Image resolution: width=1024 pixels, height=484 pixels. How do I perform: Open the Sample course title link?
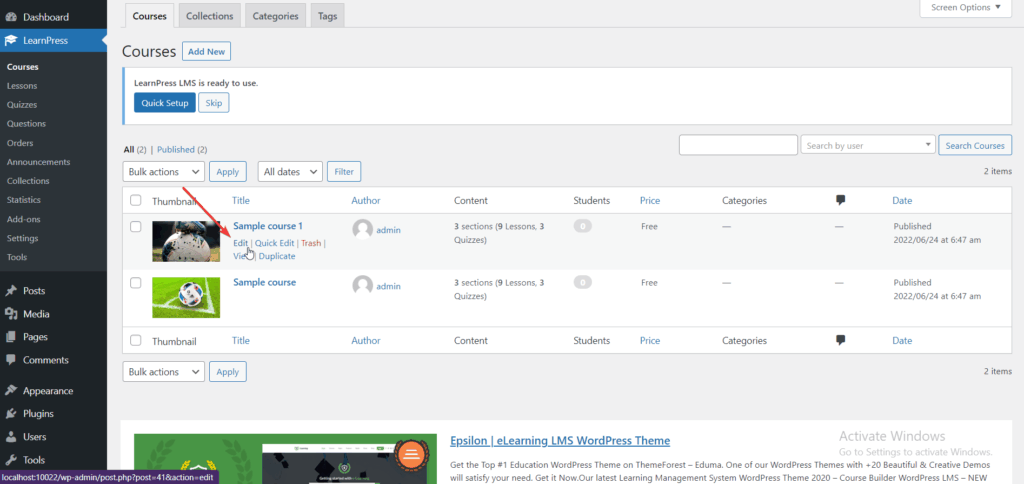pyautogui.click(x=264, y=282)
